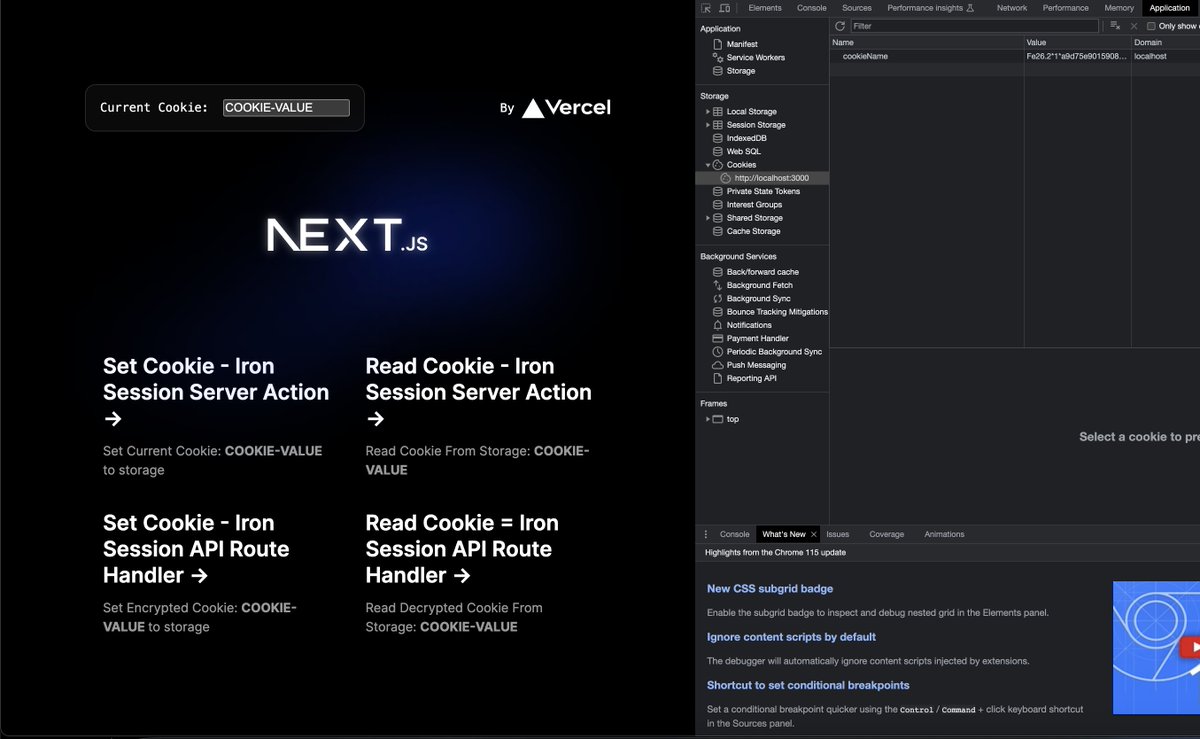Click the Vercel triangle logo
Screen dimensions: 1200x739
pyautogui.click(x=533, y=108)
